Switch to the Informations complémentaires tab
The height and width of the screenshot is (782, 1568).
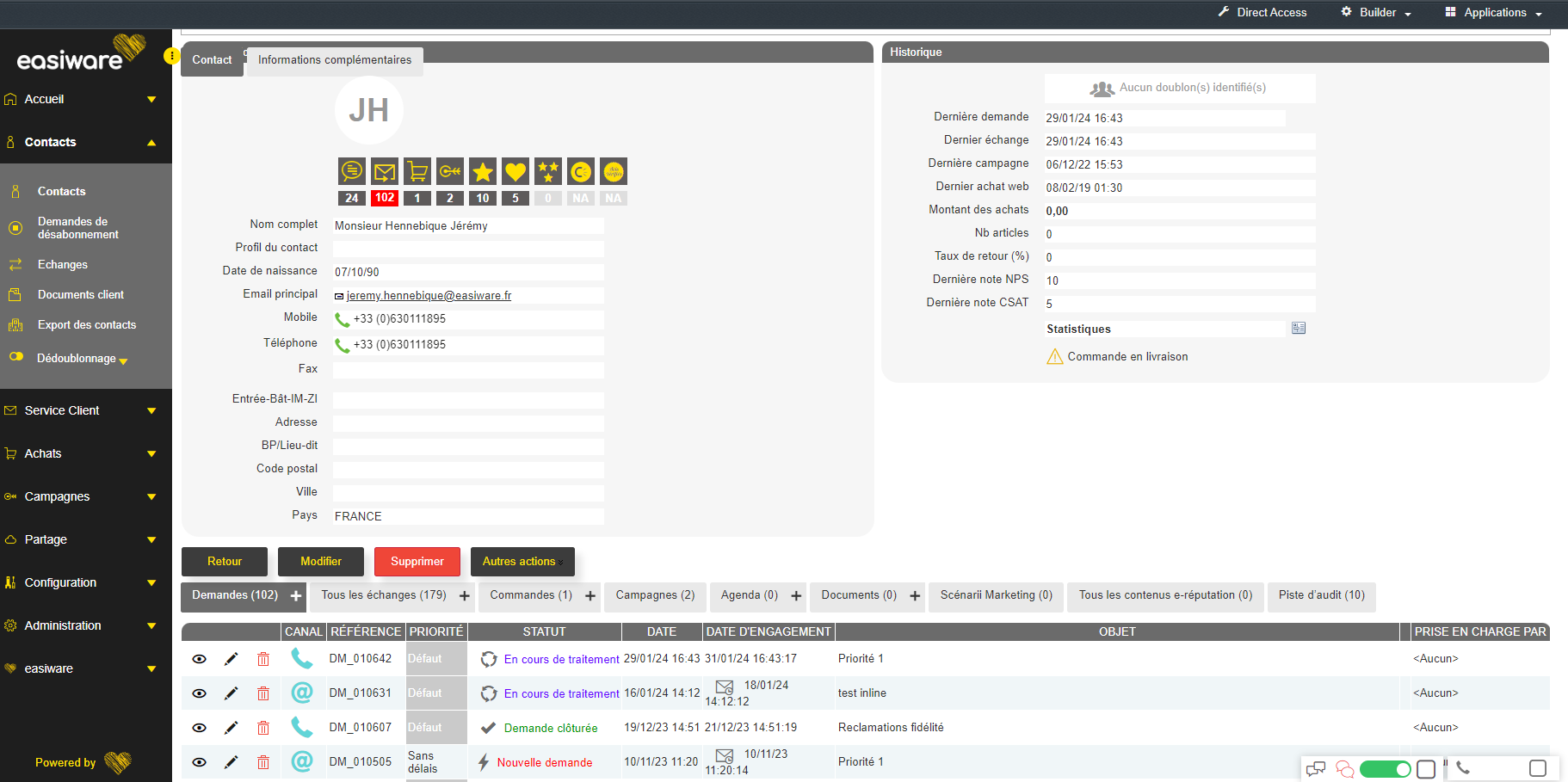[335, 60]
